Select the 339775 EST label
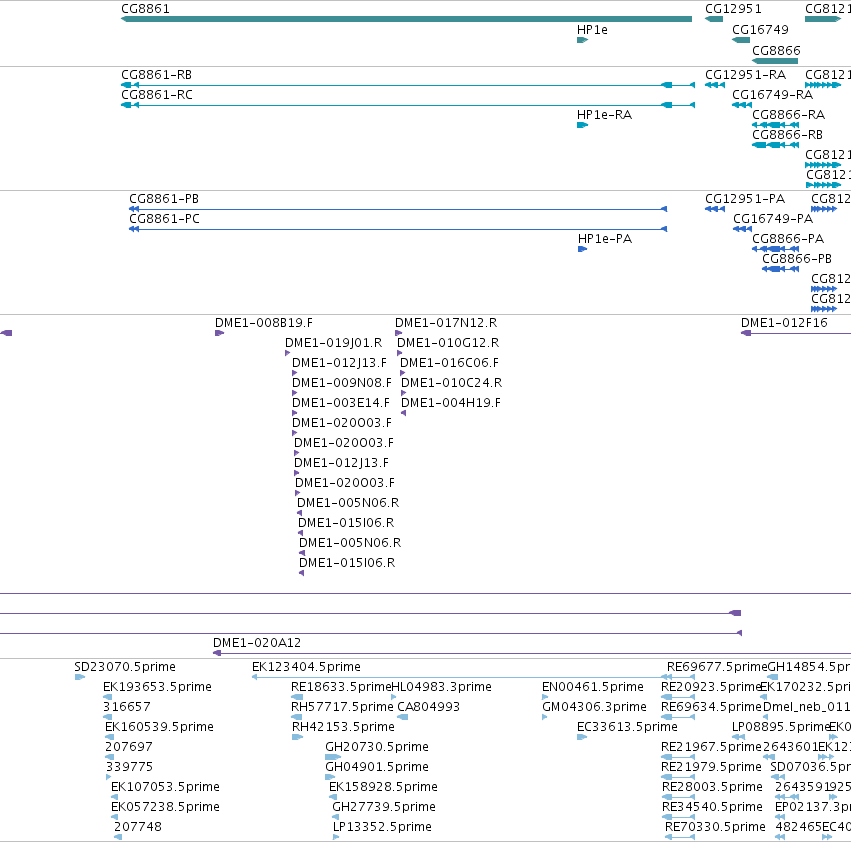 129,767
